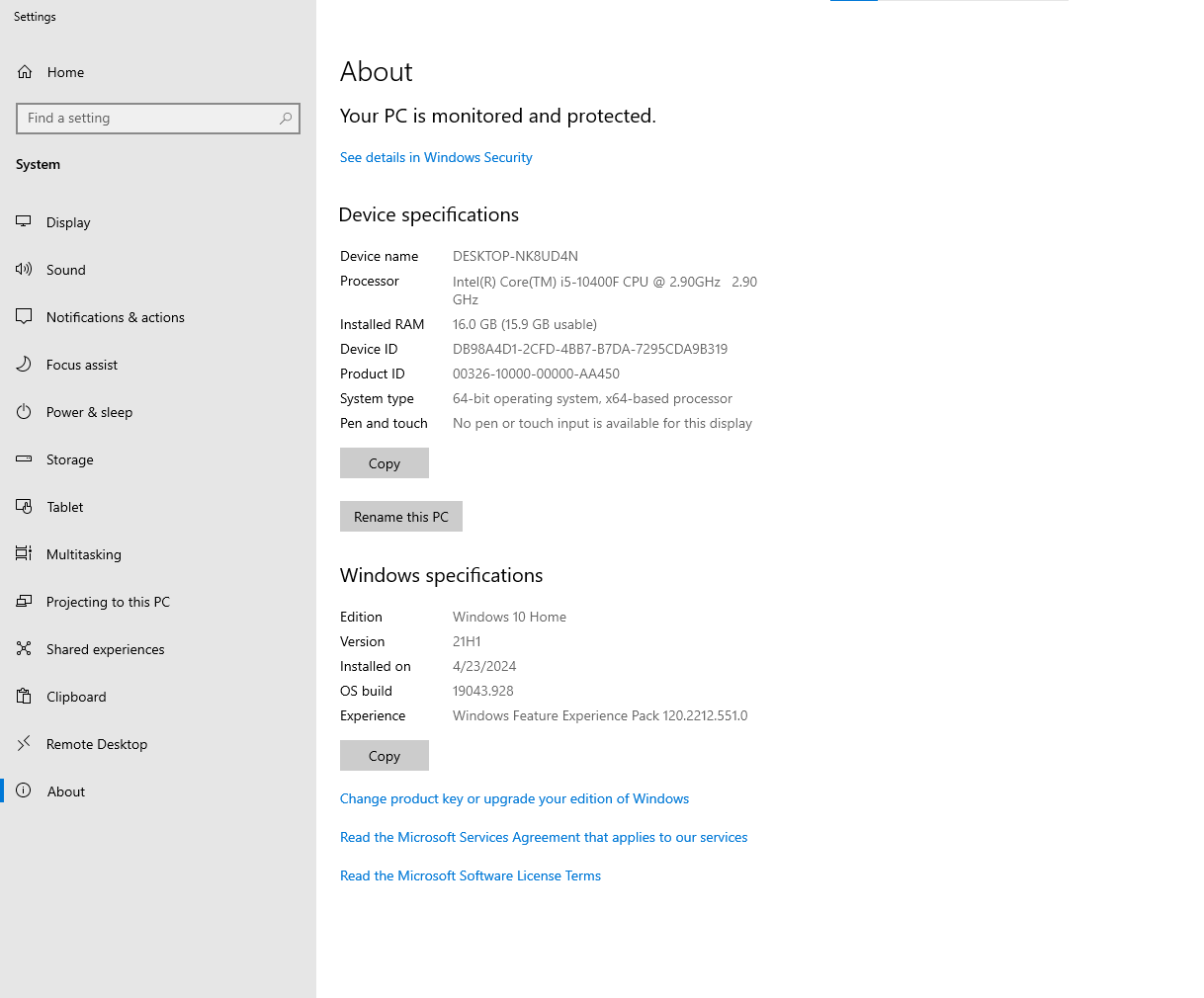Open the Multitasking settings page
The image size is (1204, 998).
click(x=83, y=554)
